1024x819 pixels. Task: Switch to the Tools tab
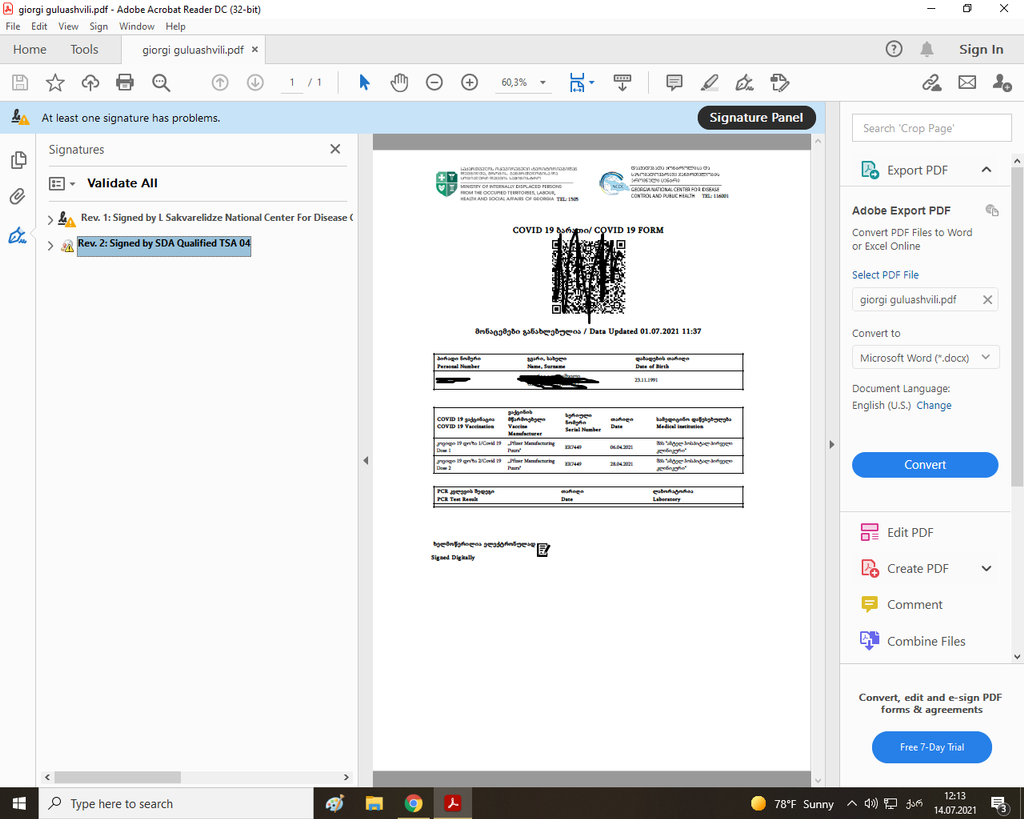coord(84,50)
